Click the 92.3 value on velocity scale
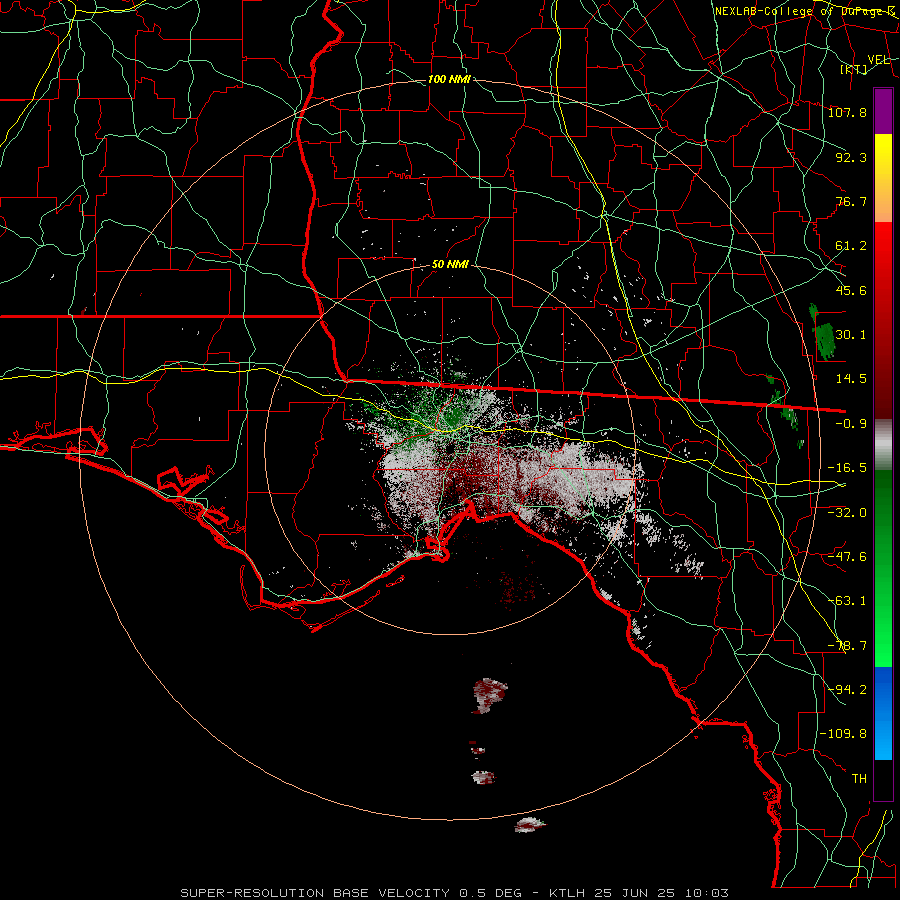The width and height of the screenshot is (900, 900). pyautogui.click(x=851, y=157)
